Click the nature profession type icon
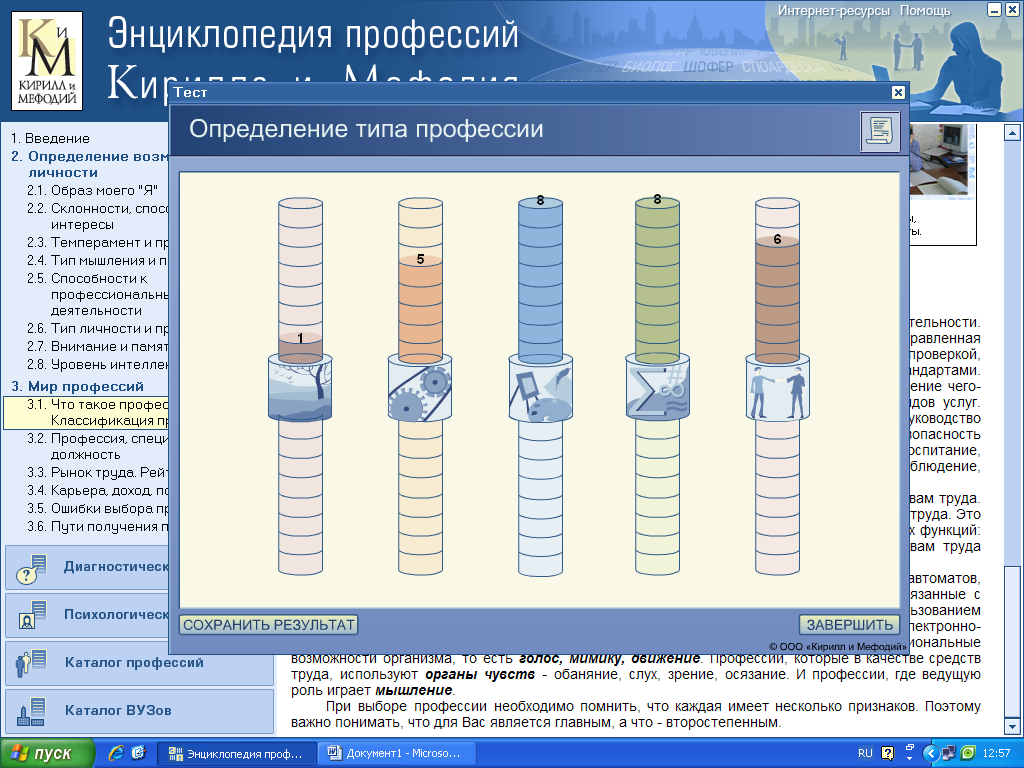The height and width of the screenshot is (768, 1024). point(300,389)
